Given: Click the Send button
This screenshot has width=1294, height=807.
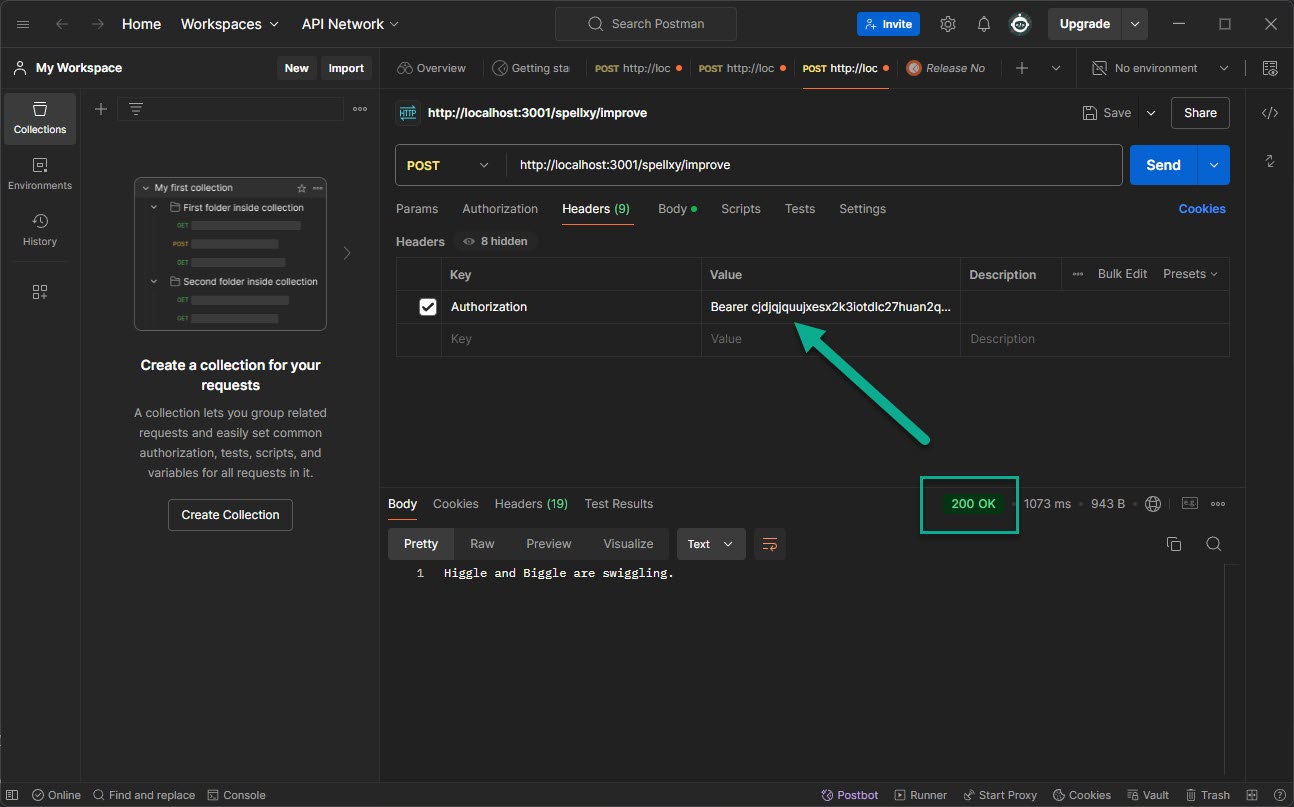Looking at the screenshot, I should point(1163,165).
